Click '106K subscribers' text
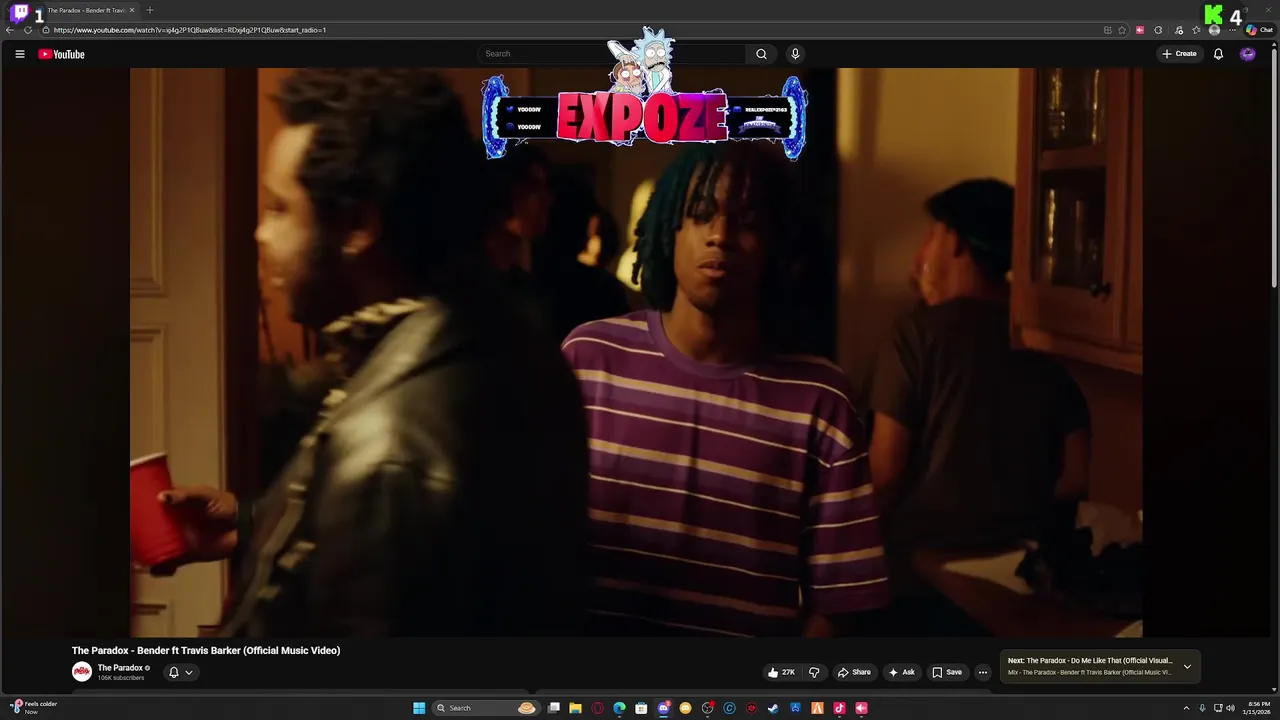1280x720 pixels. 121,678
